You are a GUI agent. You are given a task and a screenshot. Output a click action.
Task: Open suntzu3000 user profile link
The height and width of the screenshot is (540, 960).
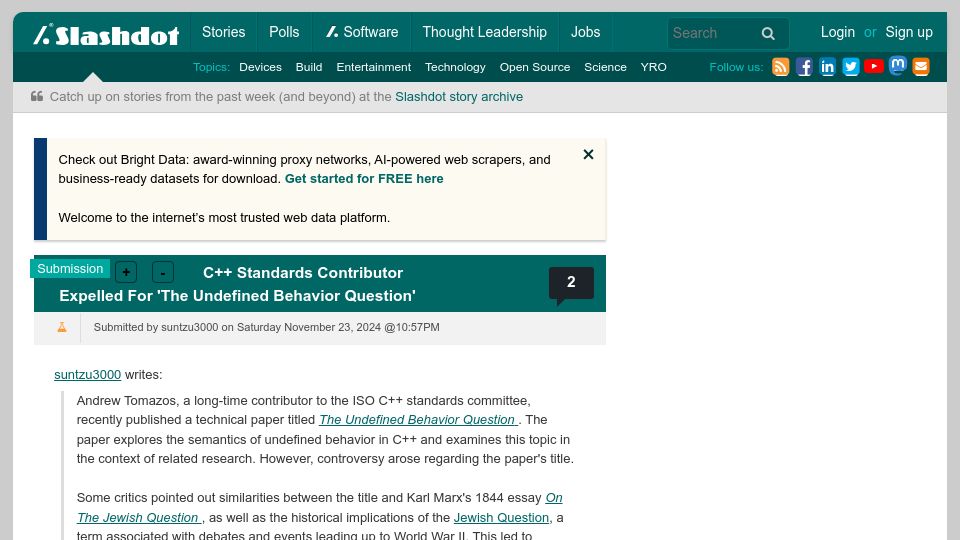88,375
